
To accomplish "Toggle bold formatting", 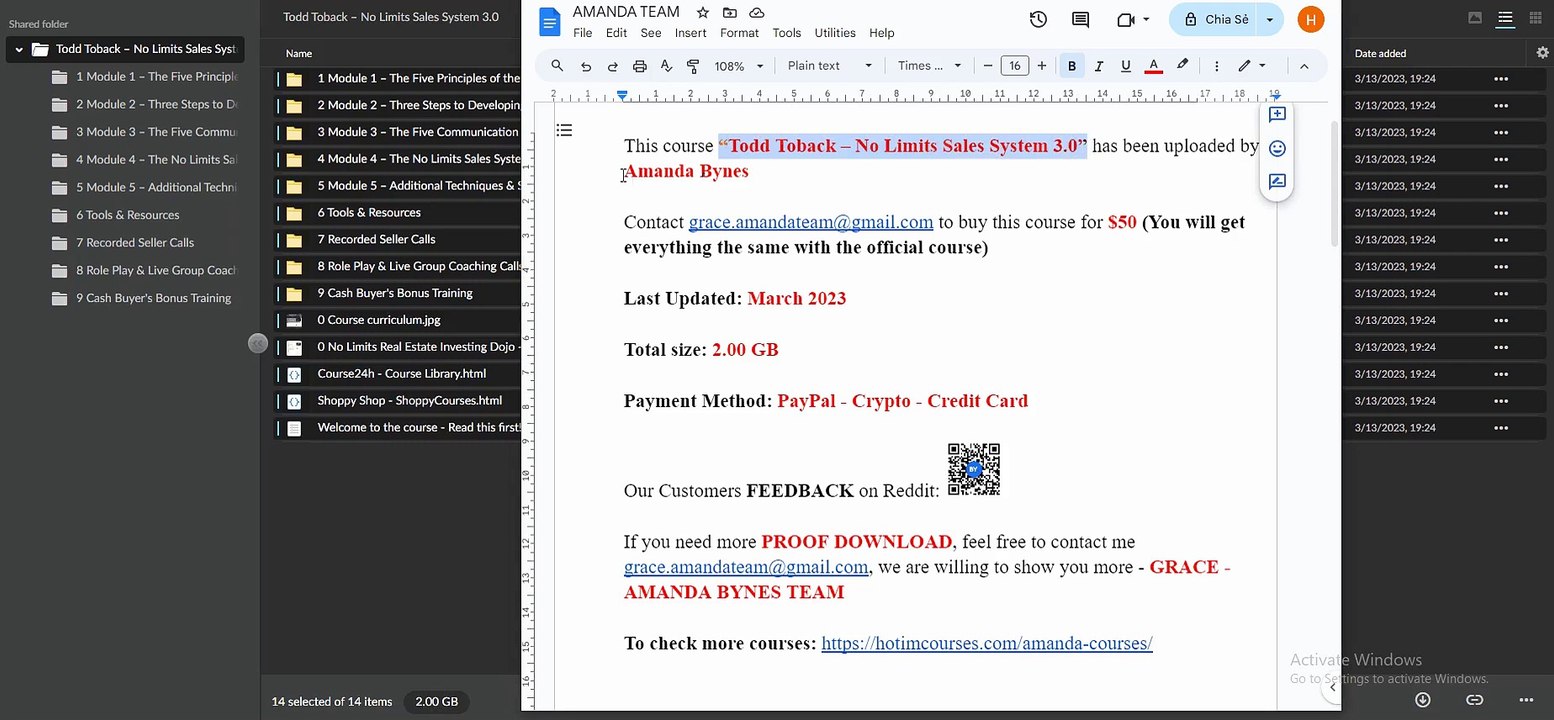I will click(1072, 66).
